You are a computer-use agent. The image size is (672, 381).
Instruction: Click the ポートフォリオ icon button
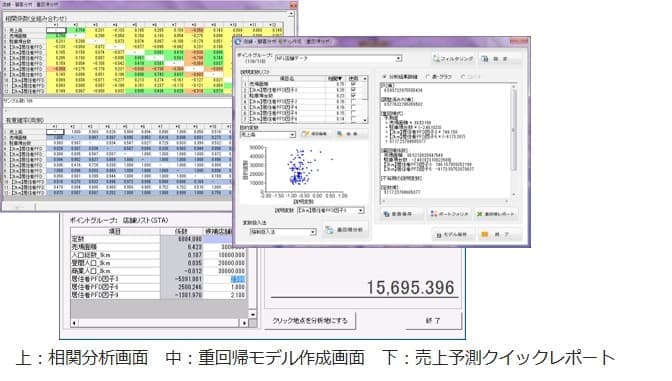(450, 213)
